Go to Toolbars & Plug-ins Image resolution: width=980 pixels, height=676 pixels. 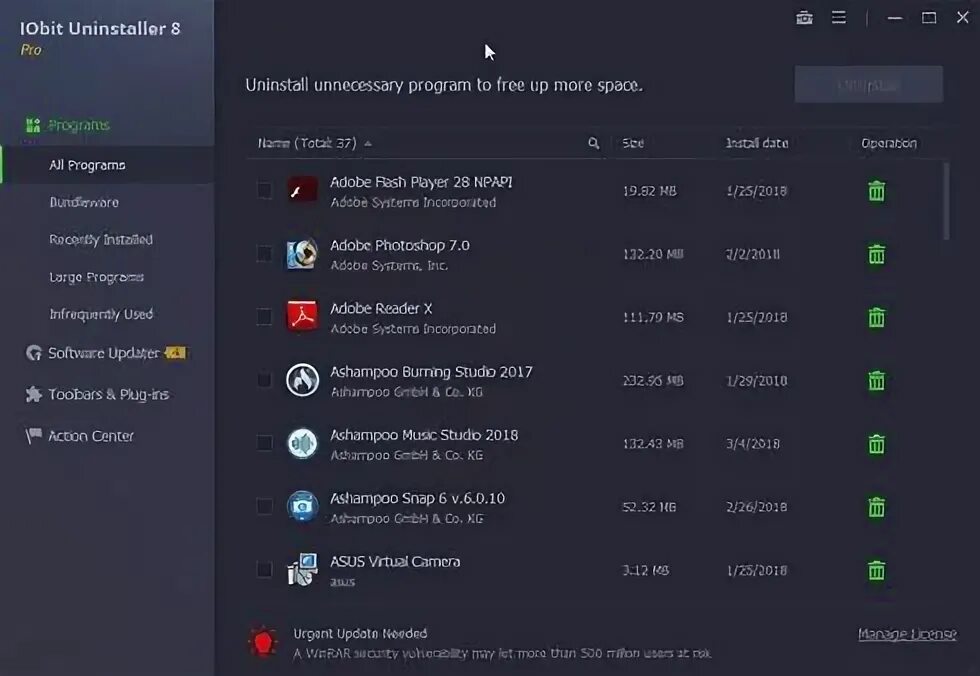pos(108,394)
